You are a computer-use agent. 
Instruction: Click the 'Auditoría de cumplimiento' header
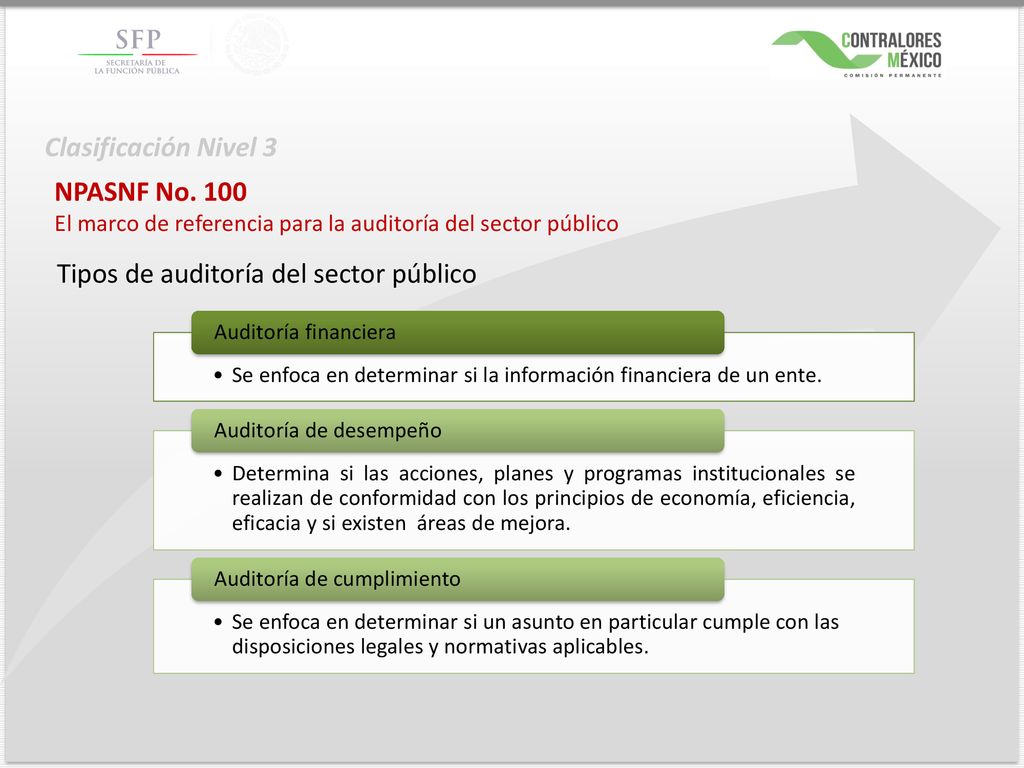click(458, 579)
